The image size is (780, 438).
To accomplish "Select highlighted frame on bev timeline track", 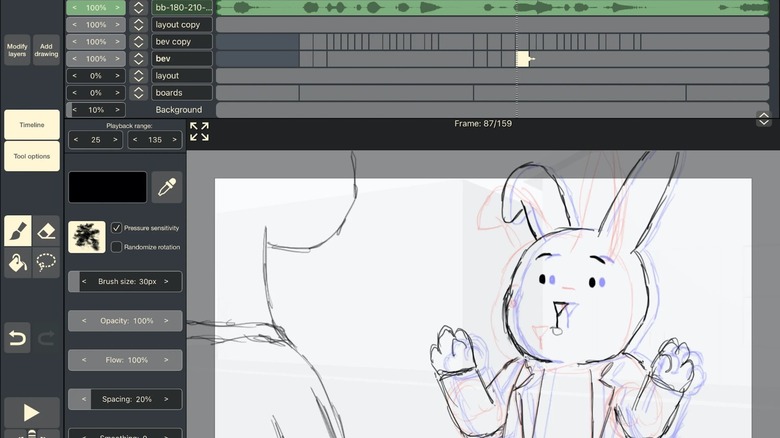I will 522,59.
